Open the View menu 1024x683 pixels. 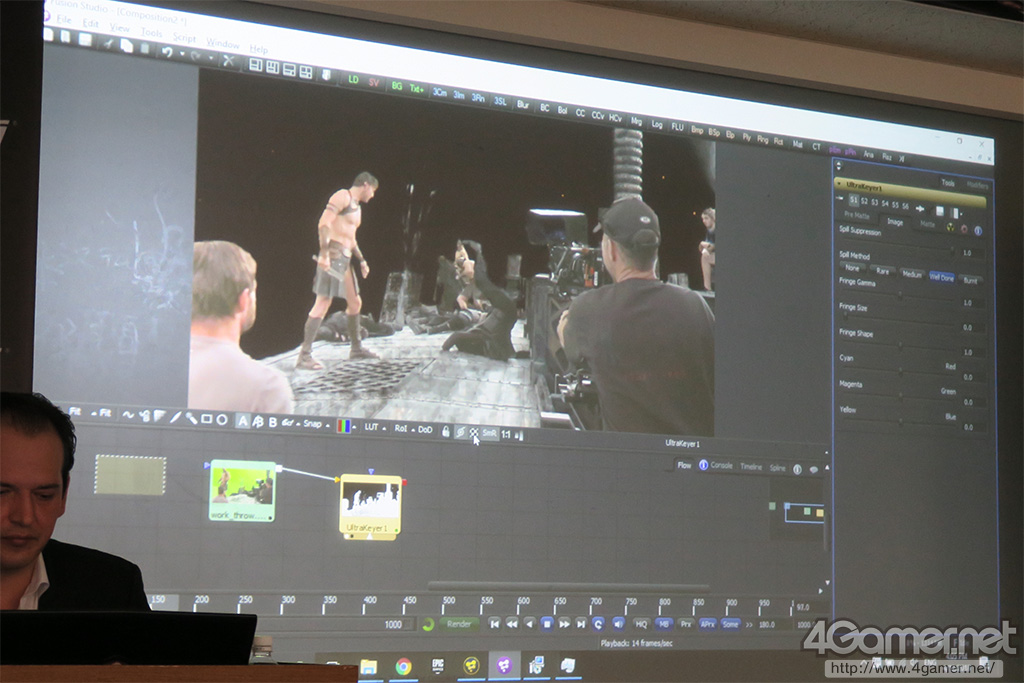point(120,27)
